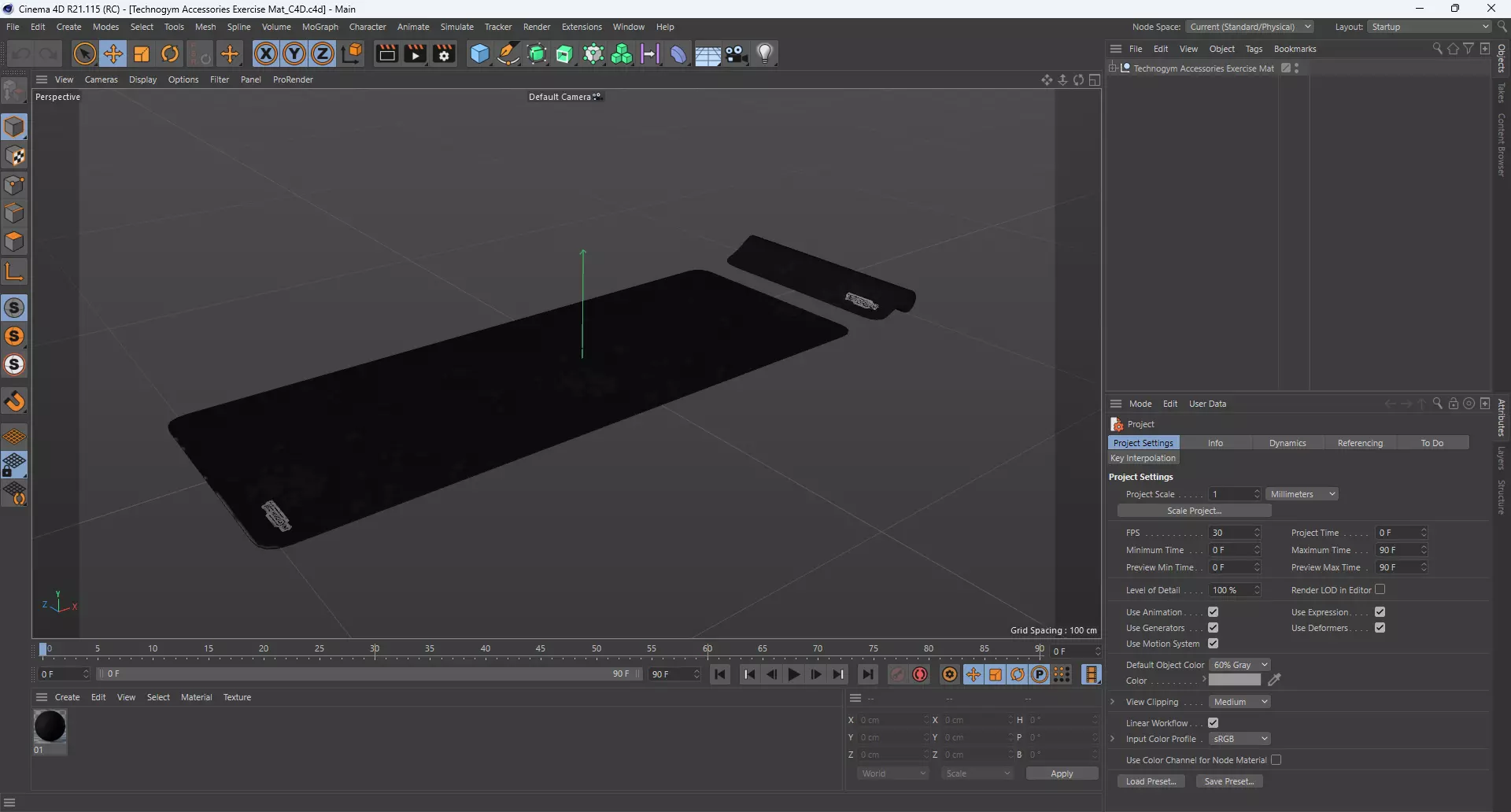Toggle the X axis lock
Image resolution: width=1511 pixels, height=812 pixels.
tap(266, 54)
